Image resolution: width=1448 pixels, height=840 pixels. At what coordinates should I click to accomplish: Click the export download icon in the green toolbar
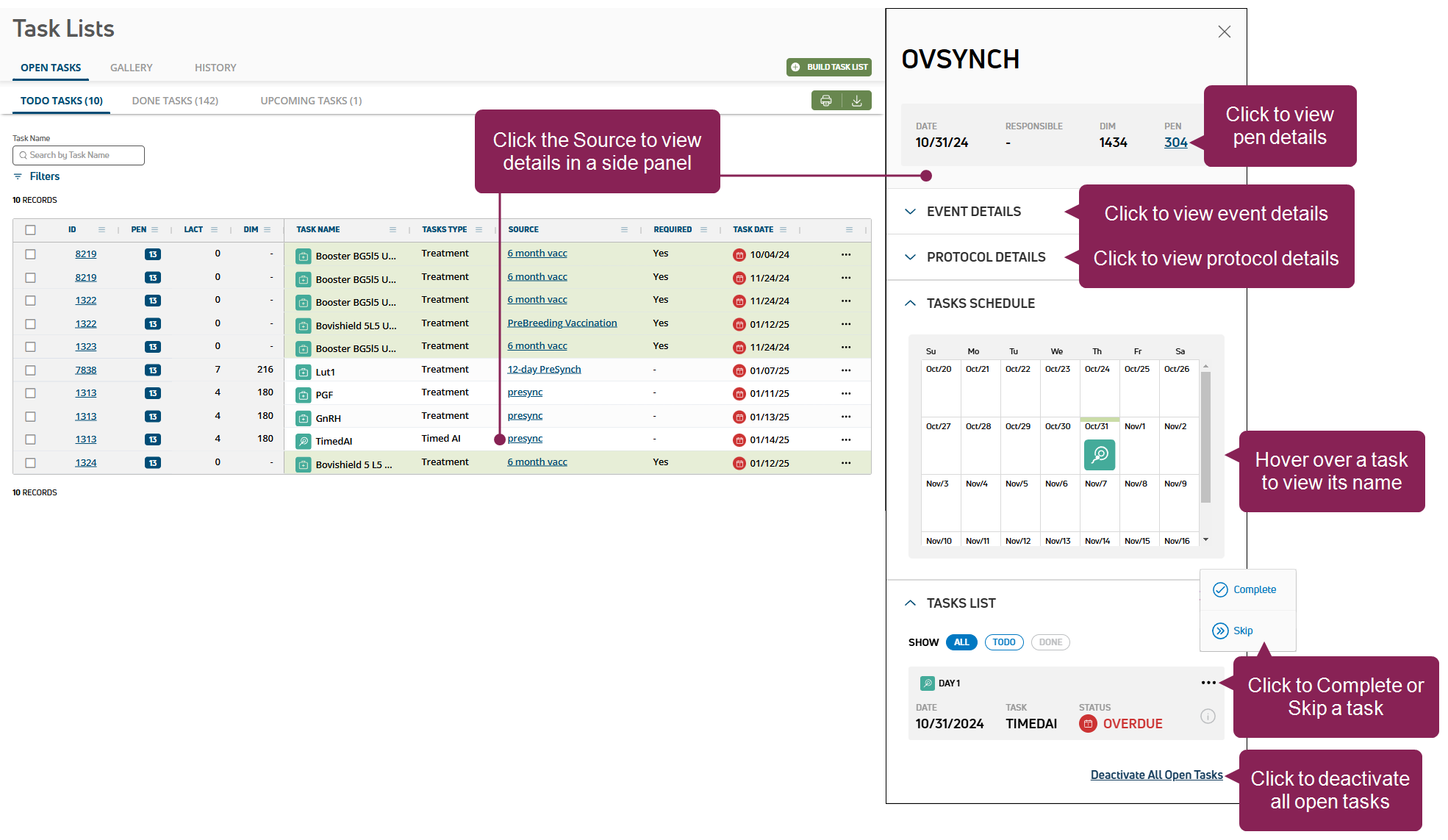point(856,100)
